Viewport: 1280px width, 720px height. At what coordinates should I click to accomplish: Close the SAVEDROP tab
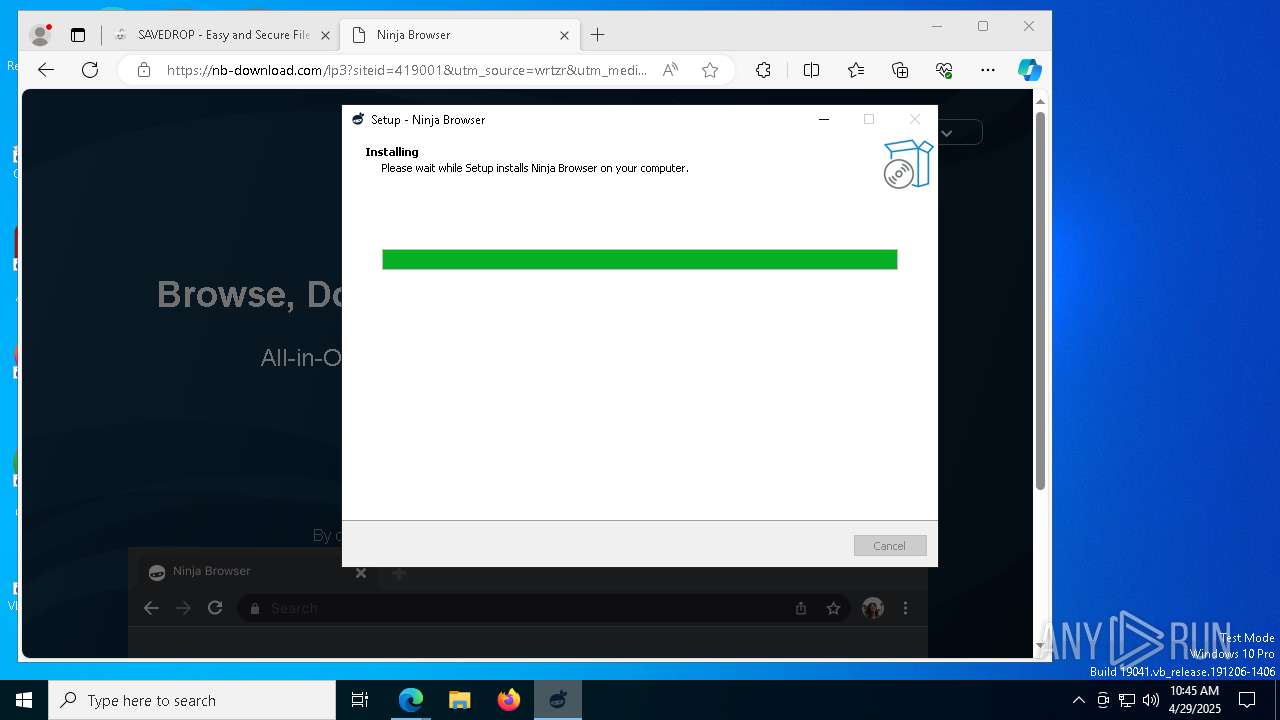[325, 35]
